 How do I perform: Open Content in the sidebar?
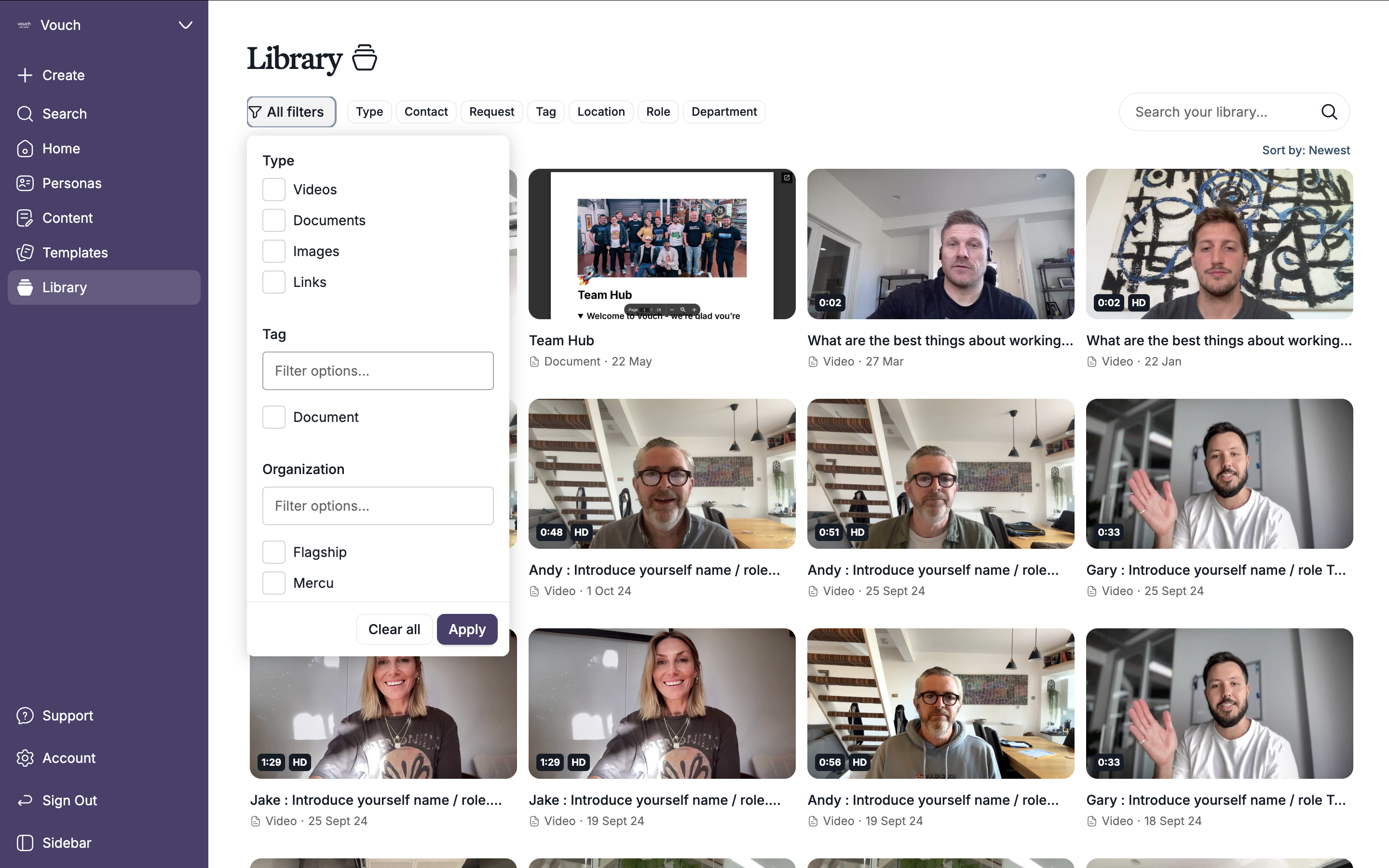coord(104,218)
